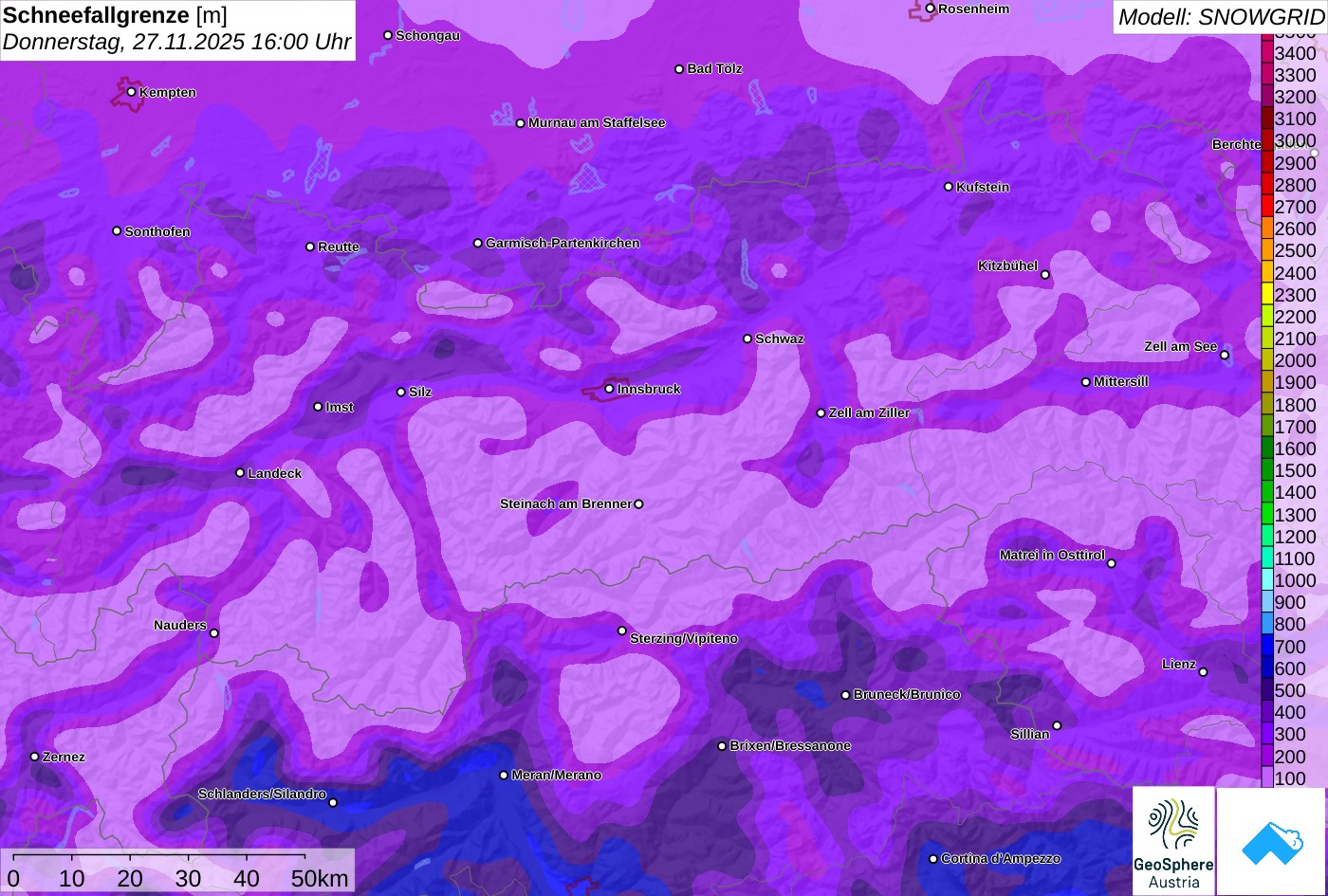The height and width of the screenshot is (896, 1328).
Task: Click the 500 legend value label
Action: click(1290, 690)
